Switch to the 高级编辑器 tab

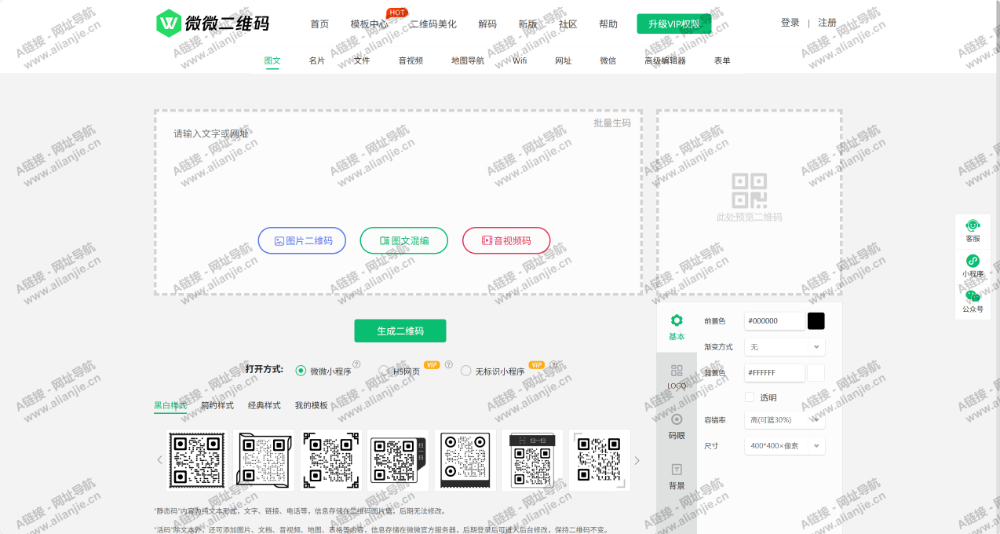[665, 61]
